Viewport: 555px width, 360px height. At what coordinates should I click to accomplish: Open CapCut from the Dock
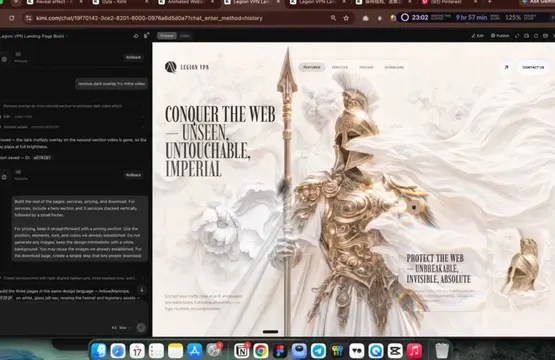pos(395,351)
